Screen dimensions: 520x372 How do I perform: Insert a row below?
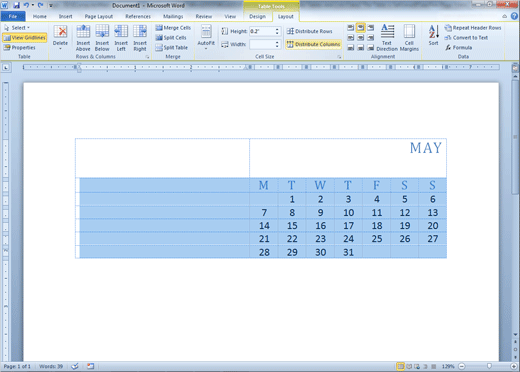tap(102, 38)
